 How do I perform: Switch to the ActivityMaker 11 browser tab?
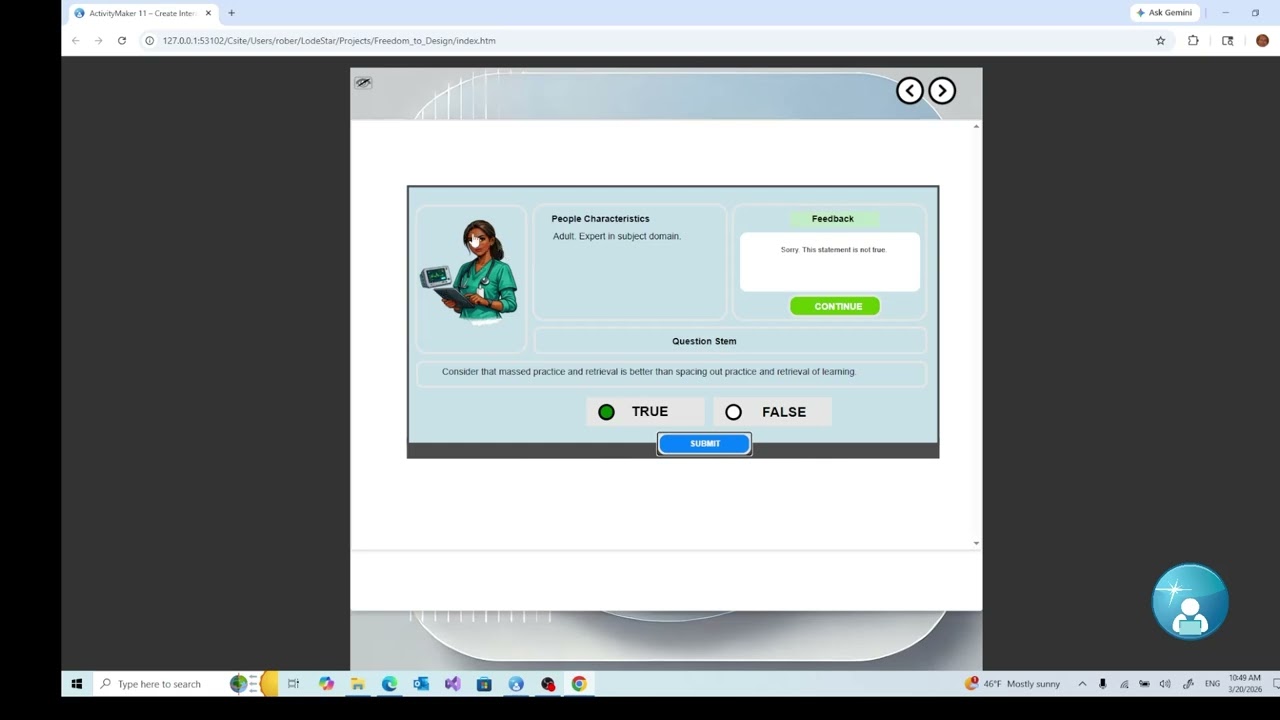pyautogui.click(x=142, y=13)
